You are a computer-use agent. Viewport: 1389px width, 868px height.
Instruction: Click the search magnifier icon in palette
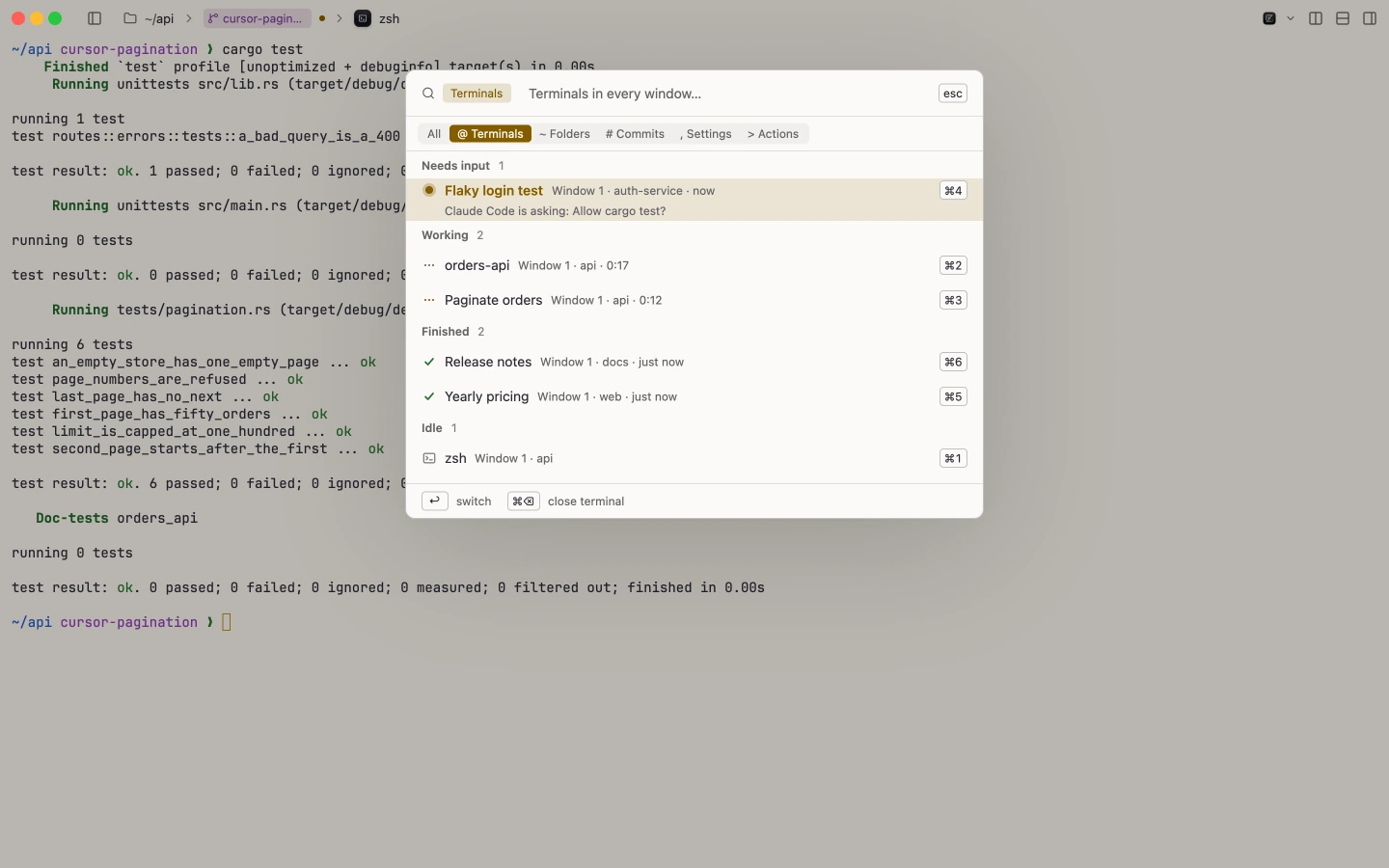[428, 94]
